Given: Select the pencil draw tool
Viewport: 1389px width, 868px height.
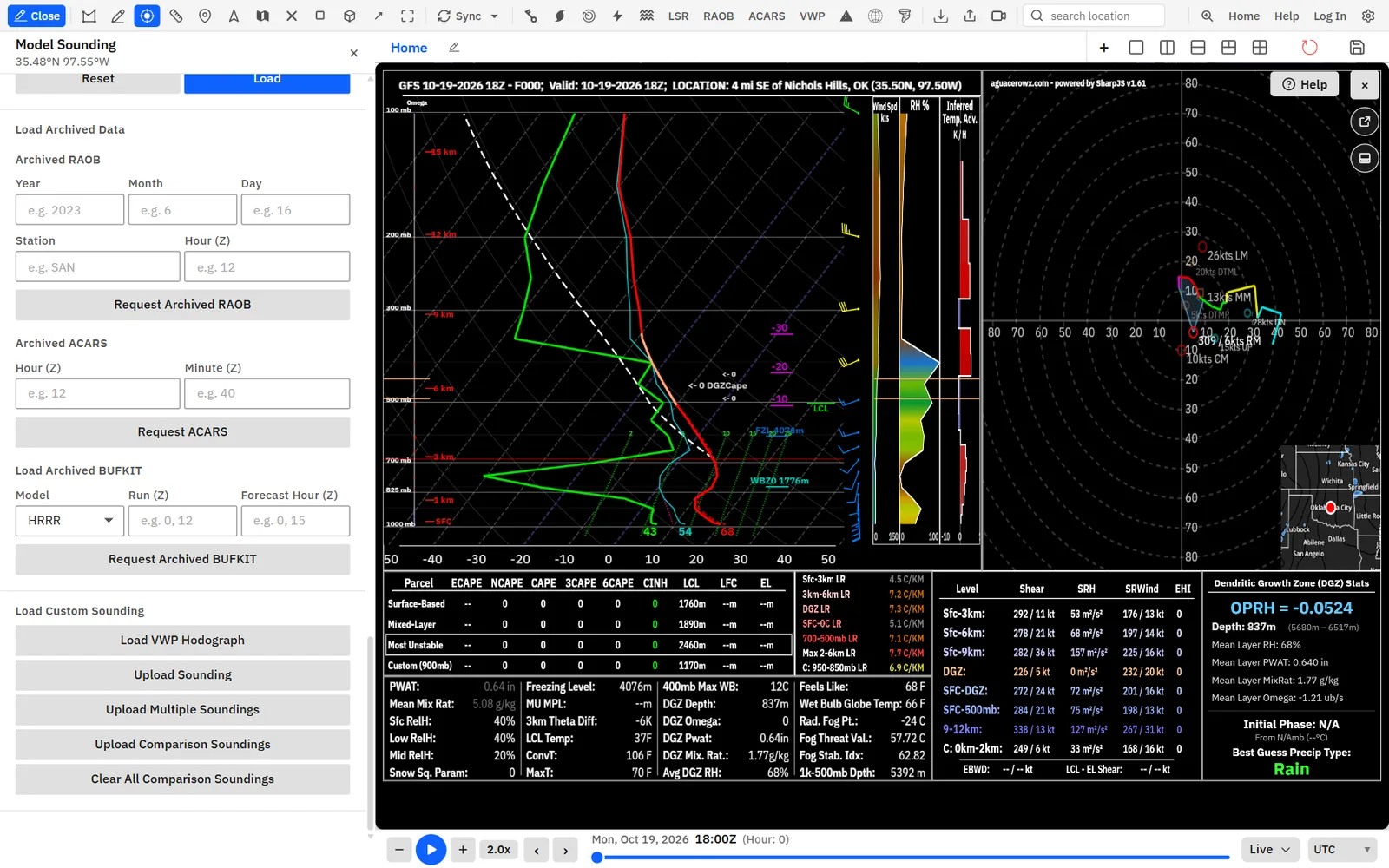Looking at the screenshot, I should [x=118, y=16].
